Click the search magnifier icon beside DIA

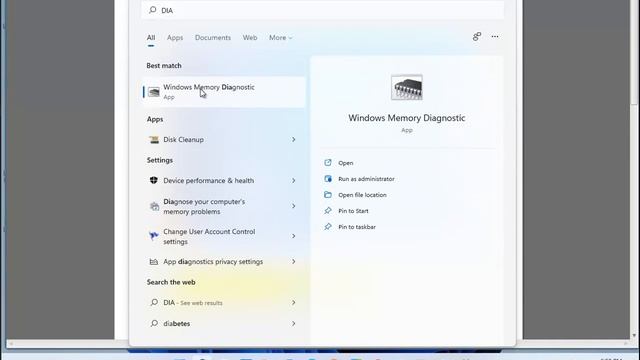click(x=153, y=10)
